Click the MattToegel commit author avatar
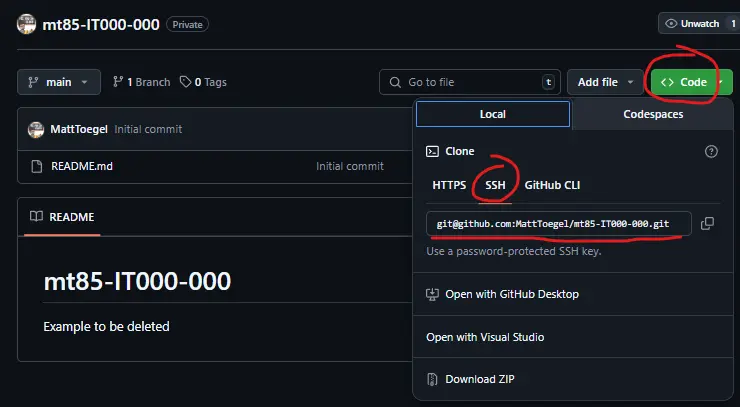 pos(36,129)
